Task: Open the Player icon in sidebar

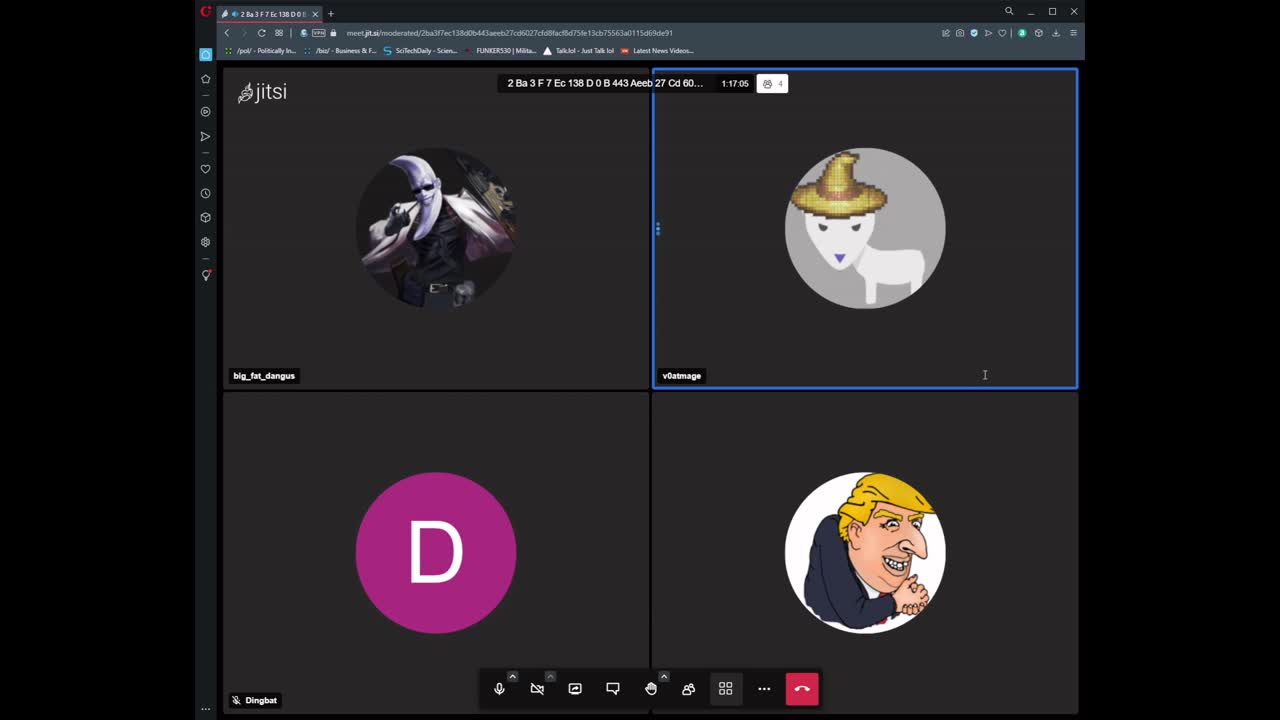Action: tap(206, 112)
